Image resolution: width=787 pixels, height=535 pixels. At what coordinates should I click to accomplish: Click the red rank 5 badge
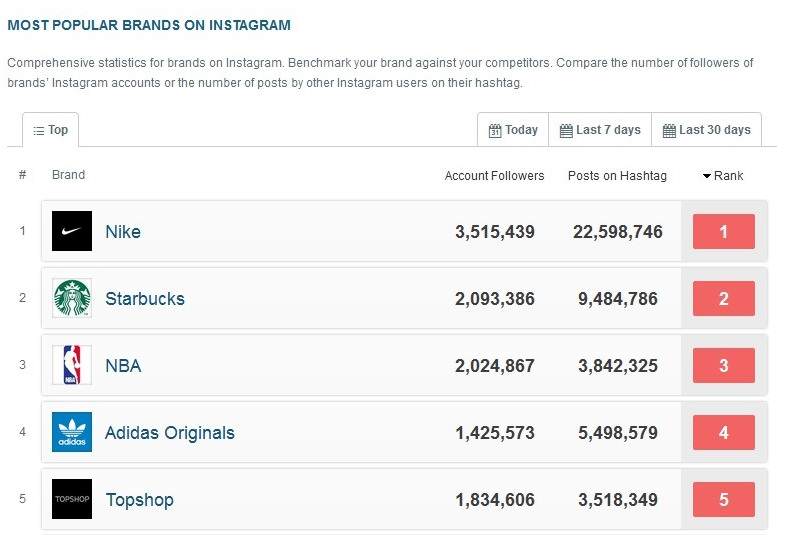click(724, 499)
